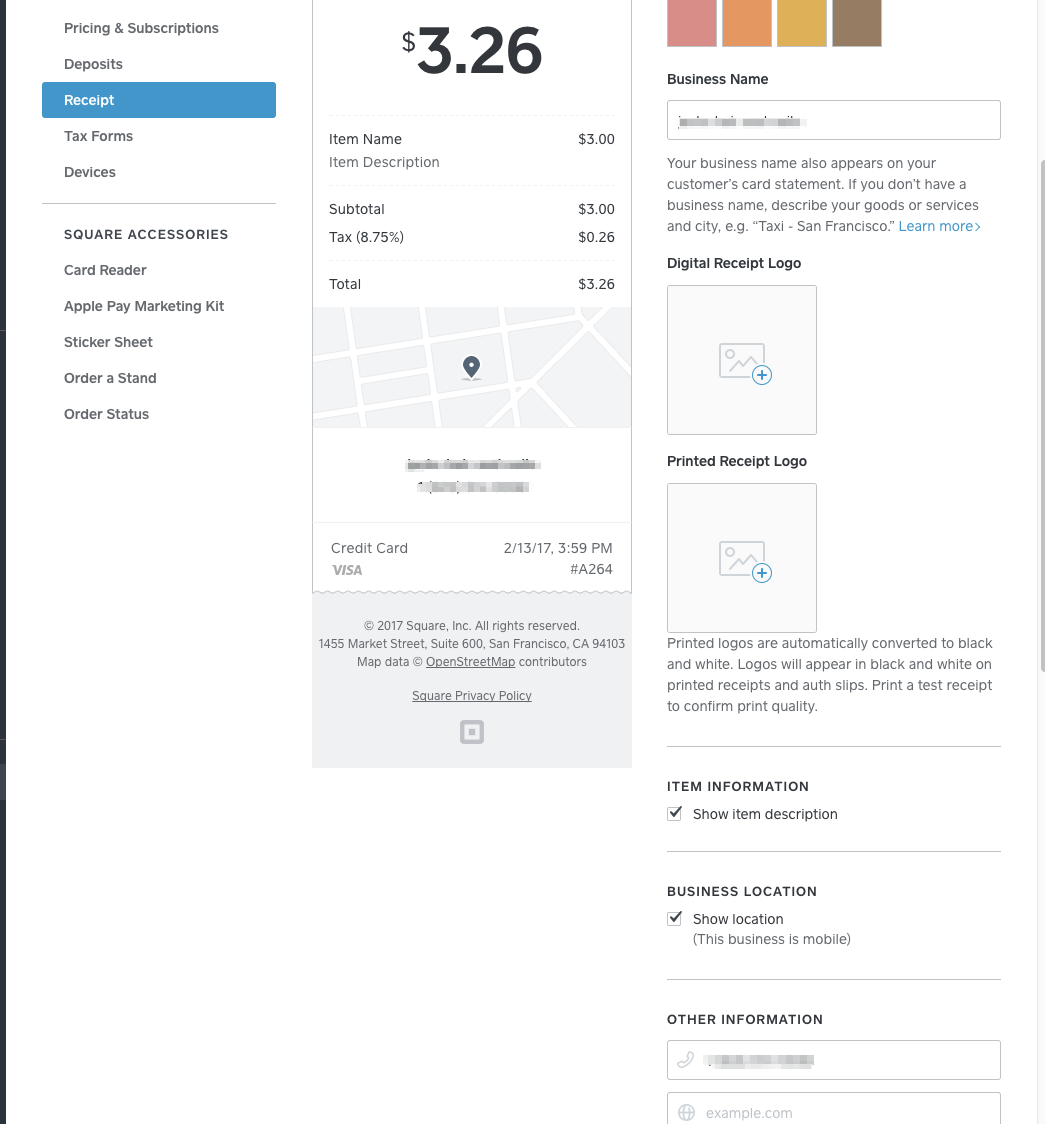The image size is (1045, 1124).
Task: Navigate to Tax Forms section
Action: 98,136
